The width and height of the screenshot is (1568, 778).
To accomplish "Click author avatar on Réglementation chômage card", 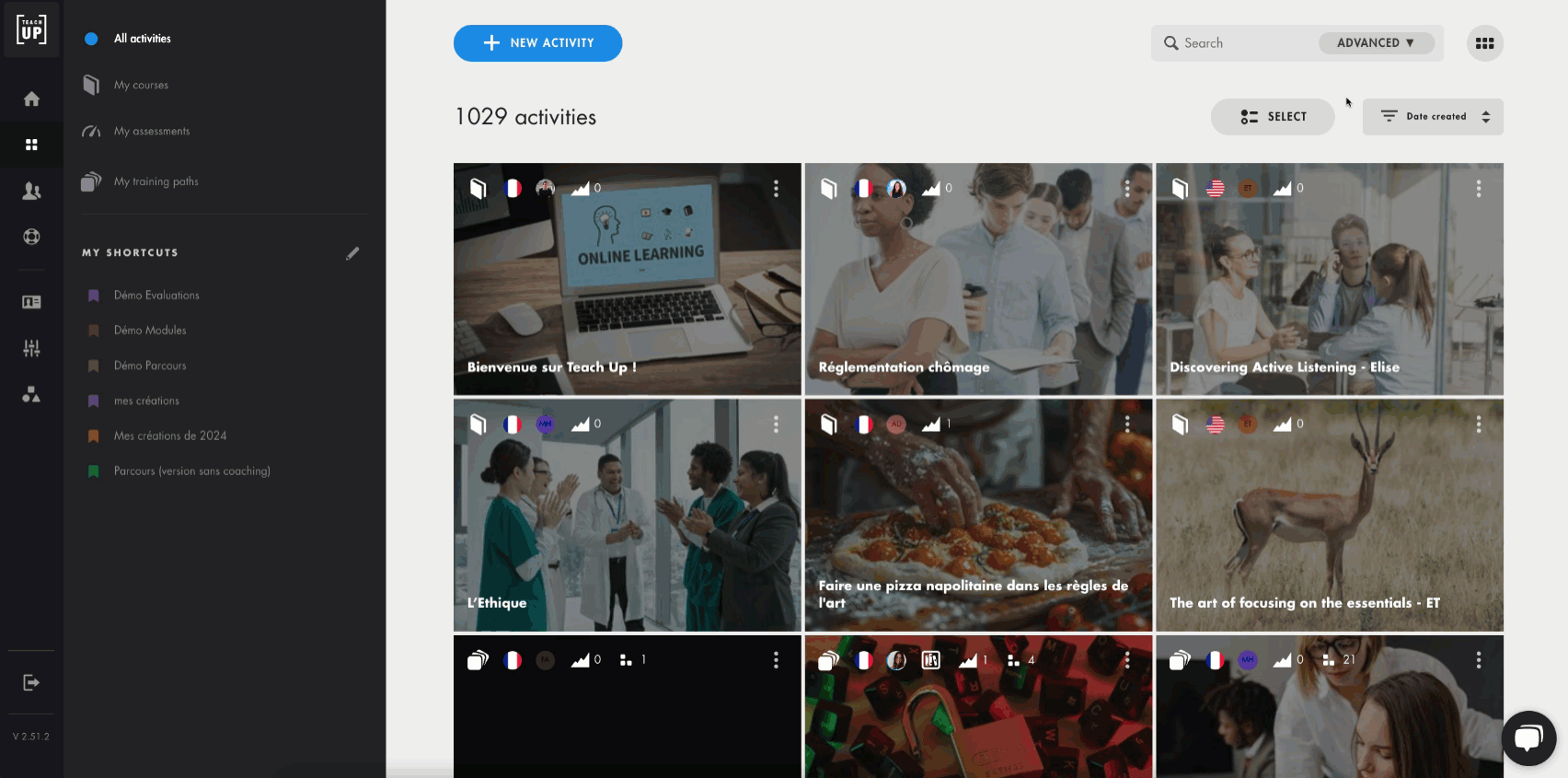I will pos(896,188).
